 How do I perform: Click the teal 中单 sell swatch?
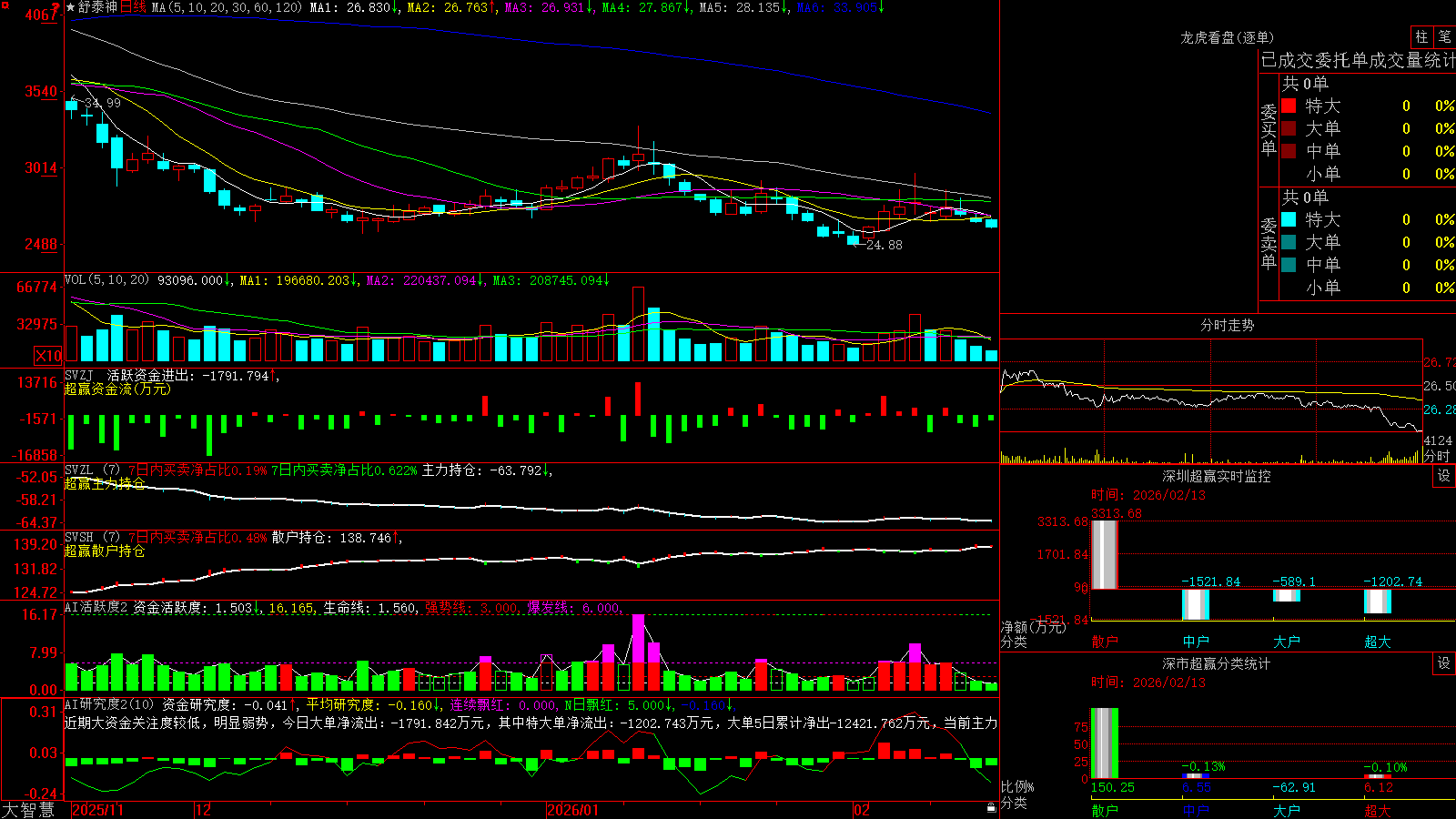[x=1289, y=265]
